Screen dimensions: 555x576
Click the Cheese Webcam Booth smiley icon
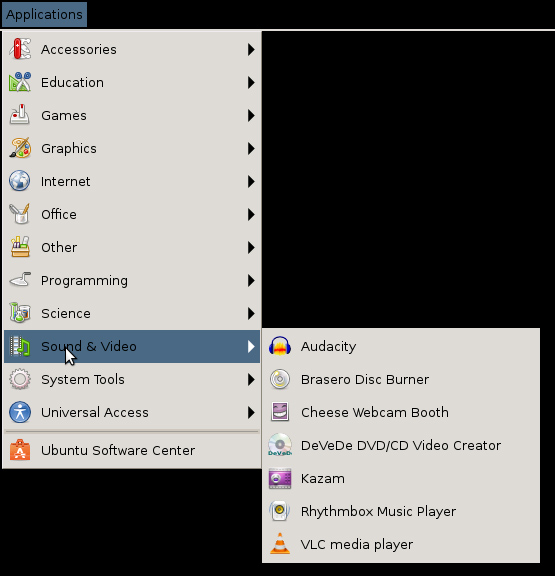tap(280, 412)
